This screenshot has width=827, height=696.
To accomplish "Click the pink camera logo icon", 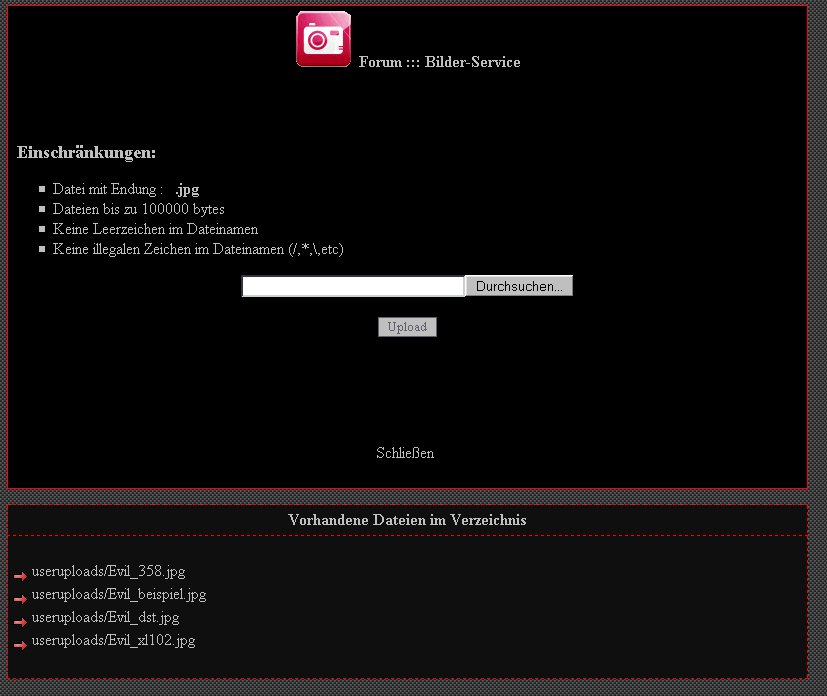I will tap(323, 39).
